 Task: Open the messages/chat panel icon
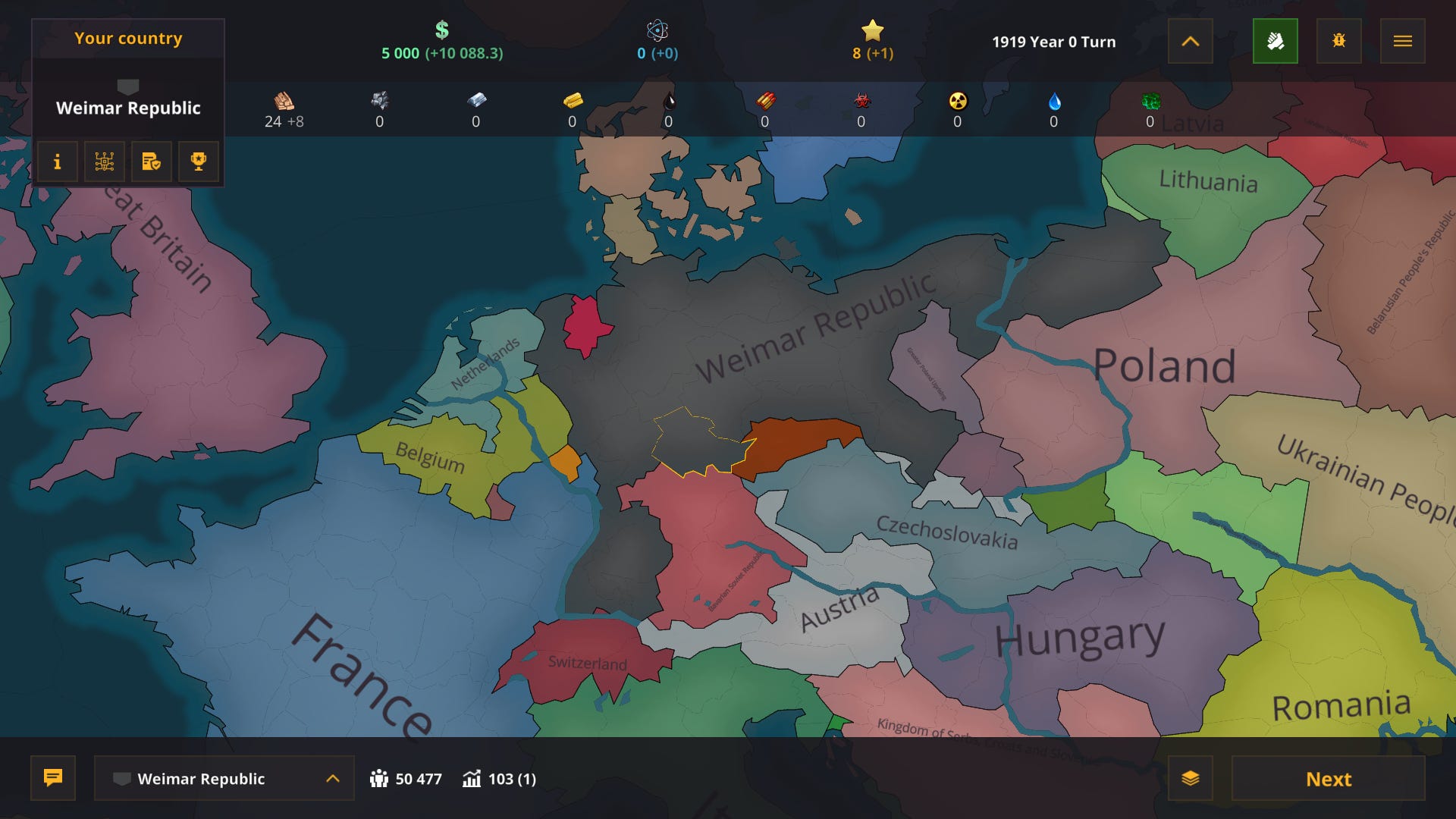pyautogui.click(x=53, y=778)
